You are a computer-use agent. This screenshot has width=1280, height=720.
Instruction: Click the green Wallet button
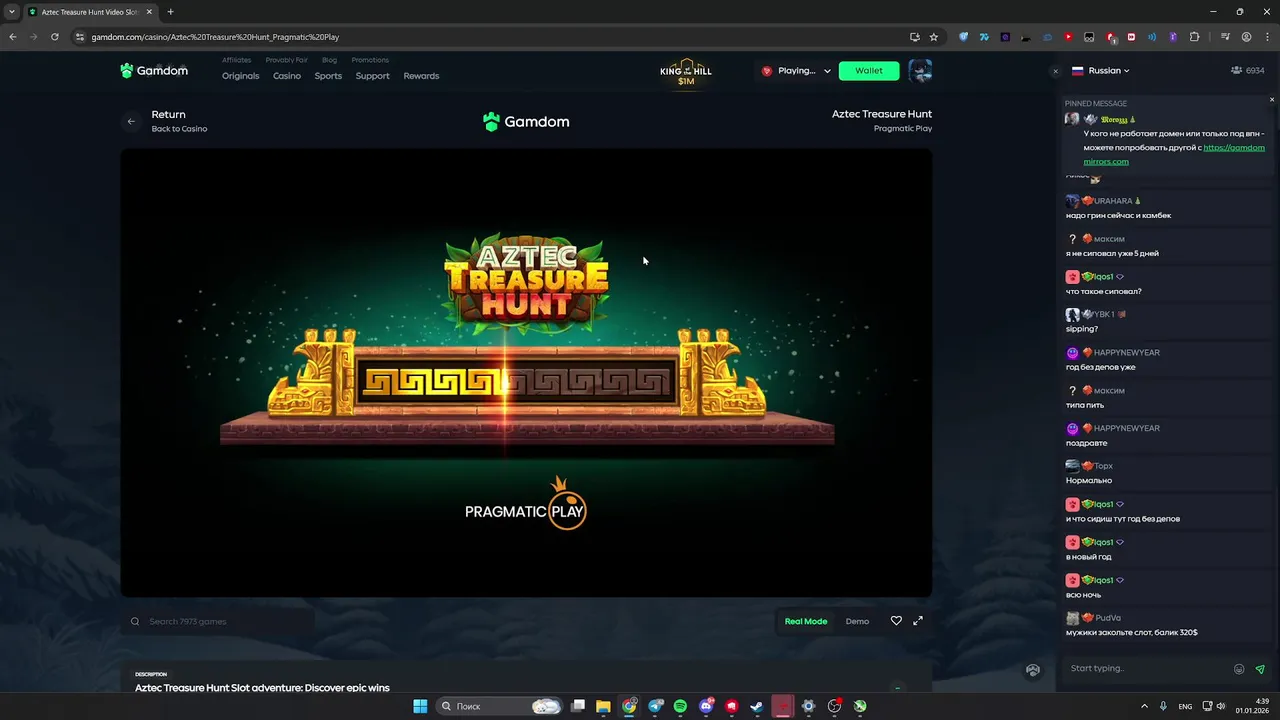coord(869,71)
